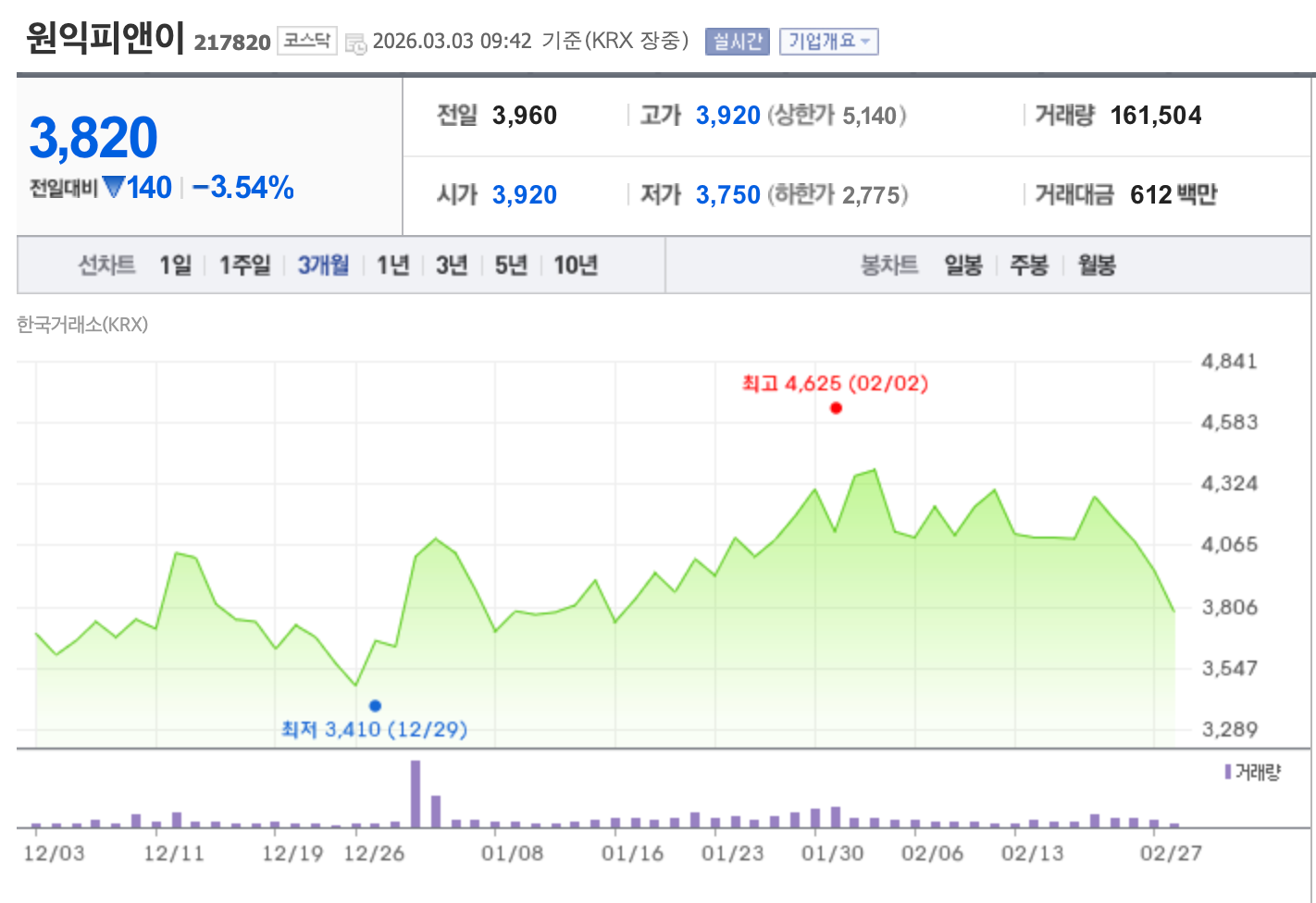Image resolution: width=1316 pixels, height=903 pixels.
Task: Click the 4,841 price axis label
Action: (1230, 362)
